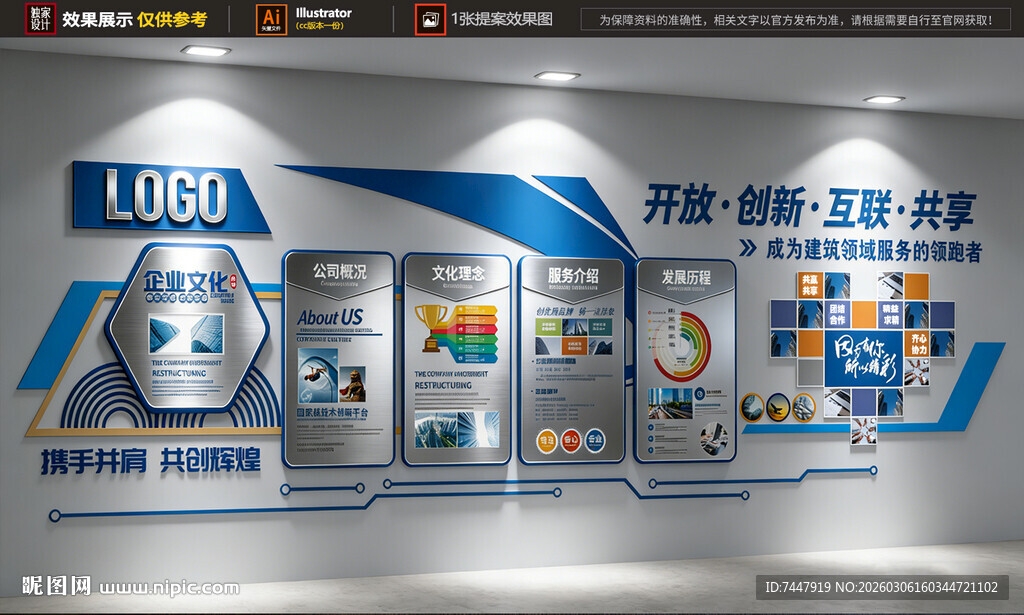Click THE COMPANY RESTRUCTURING text in 文化理念 panel
Viewport: 1024px width, 615px height.
(451, 380)
